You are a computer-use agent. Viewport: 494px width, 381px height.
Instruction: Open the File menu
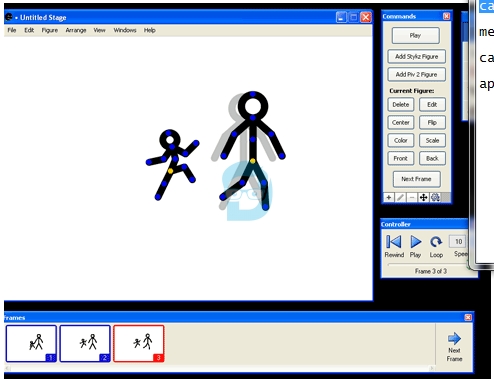[x=12, y=30]
